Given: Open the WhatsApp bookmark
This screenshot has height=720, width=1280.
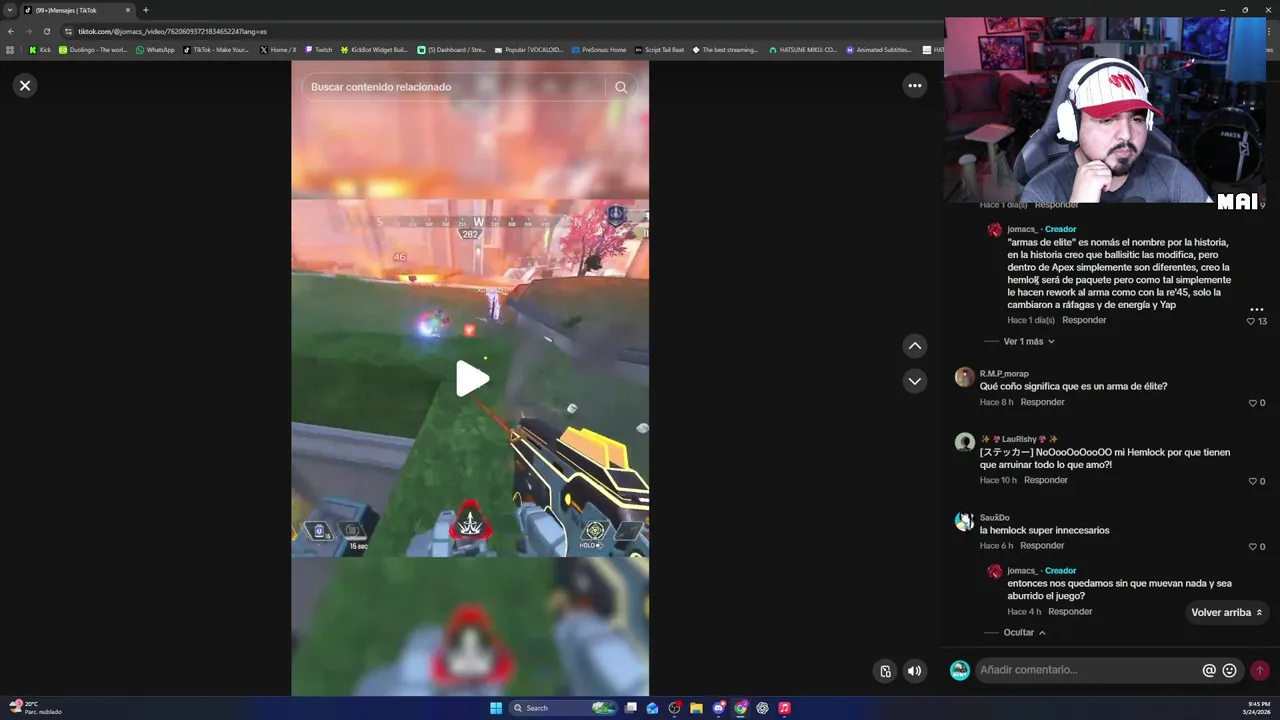Looking at the screenshot, I should 155,50.
